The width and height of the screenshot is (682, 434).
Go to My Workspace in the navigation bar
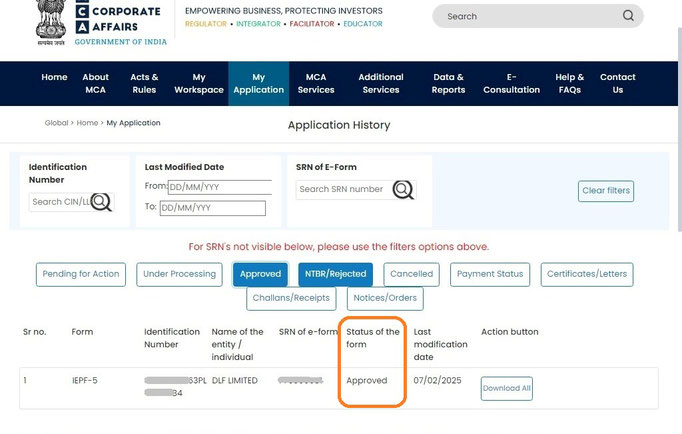pyautogui.click(x=199, y=83)
